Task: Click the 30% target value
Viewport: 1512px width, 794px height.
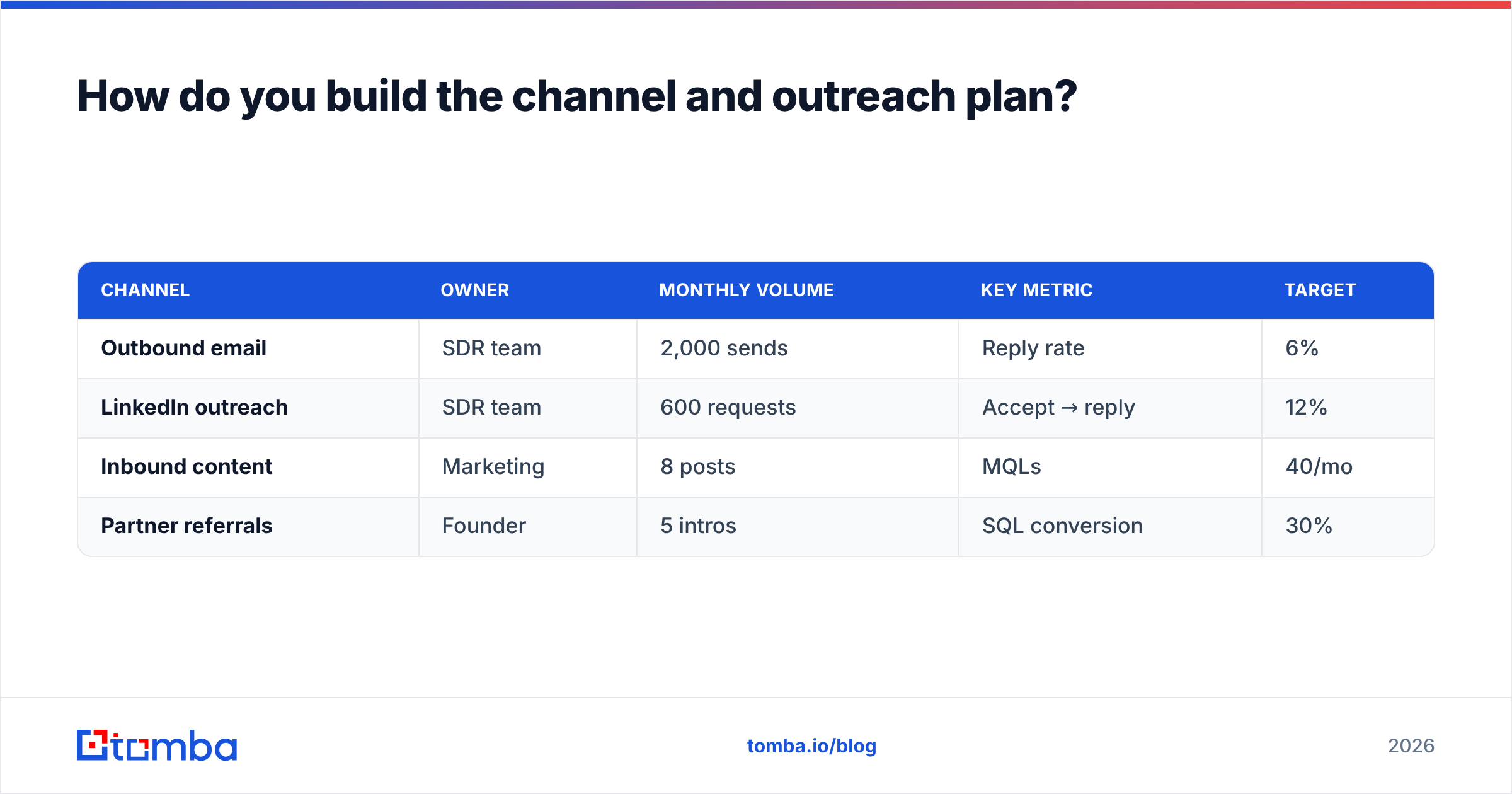Action: [x=1309, y=526]
